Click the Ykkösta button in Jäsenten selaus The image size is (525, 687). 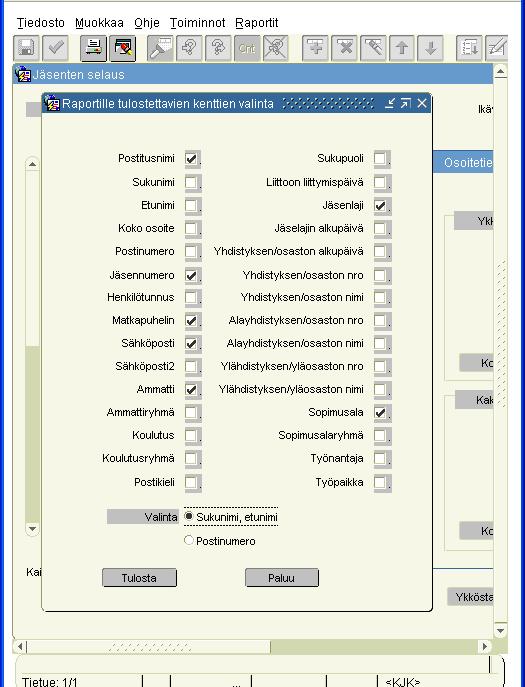tap(470, 597)
